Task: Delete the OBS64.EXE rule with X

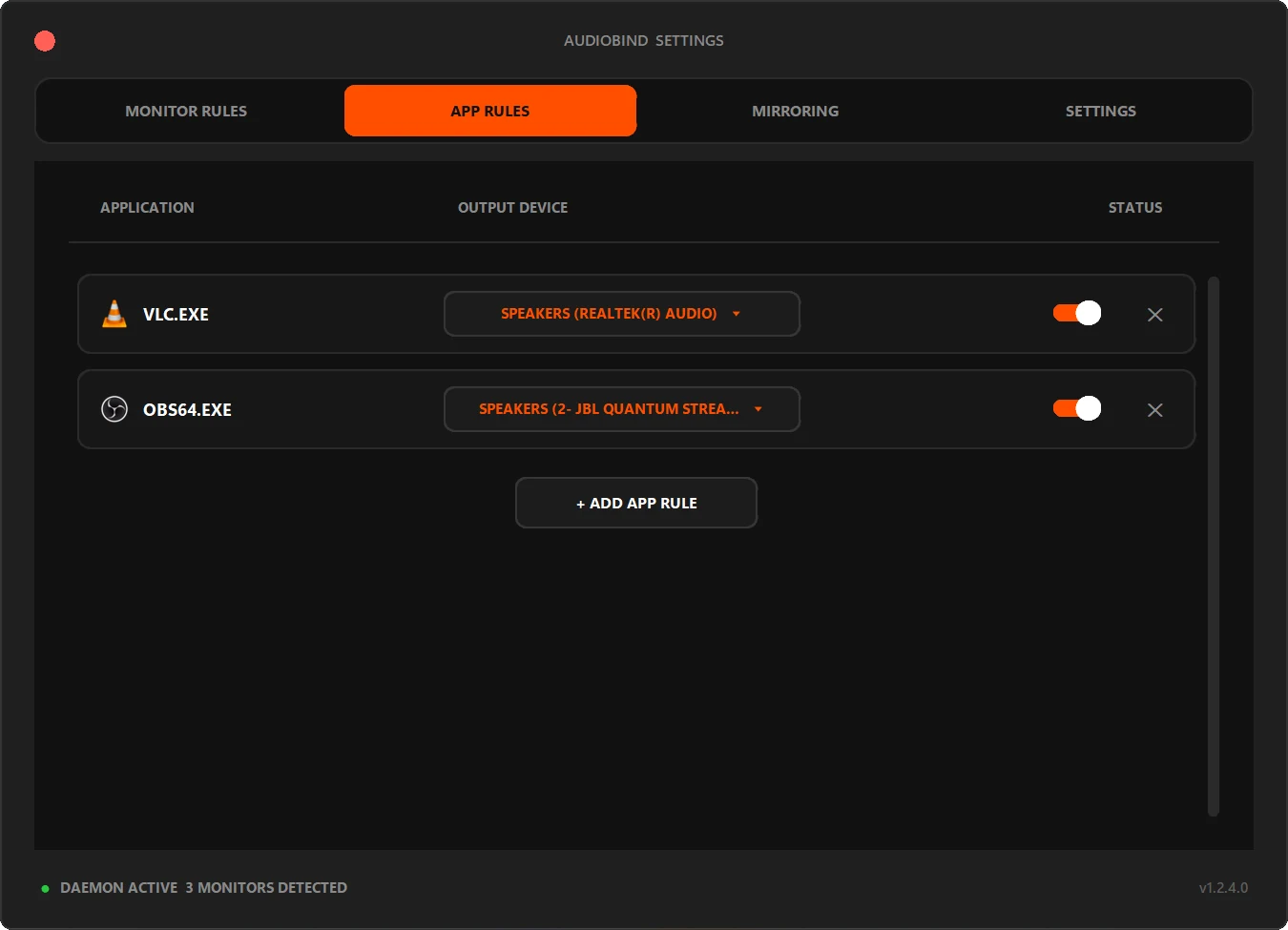Action: tap(1154, 410)
